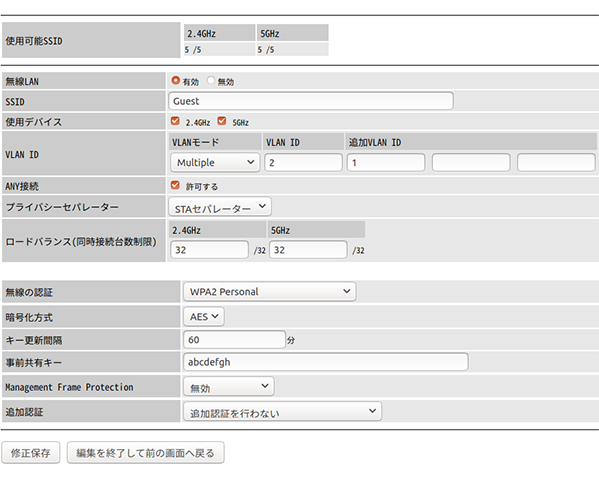
Task: Click 編集を終了して前の画面へ戻る button
Action: tap(146, 453)
